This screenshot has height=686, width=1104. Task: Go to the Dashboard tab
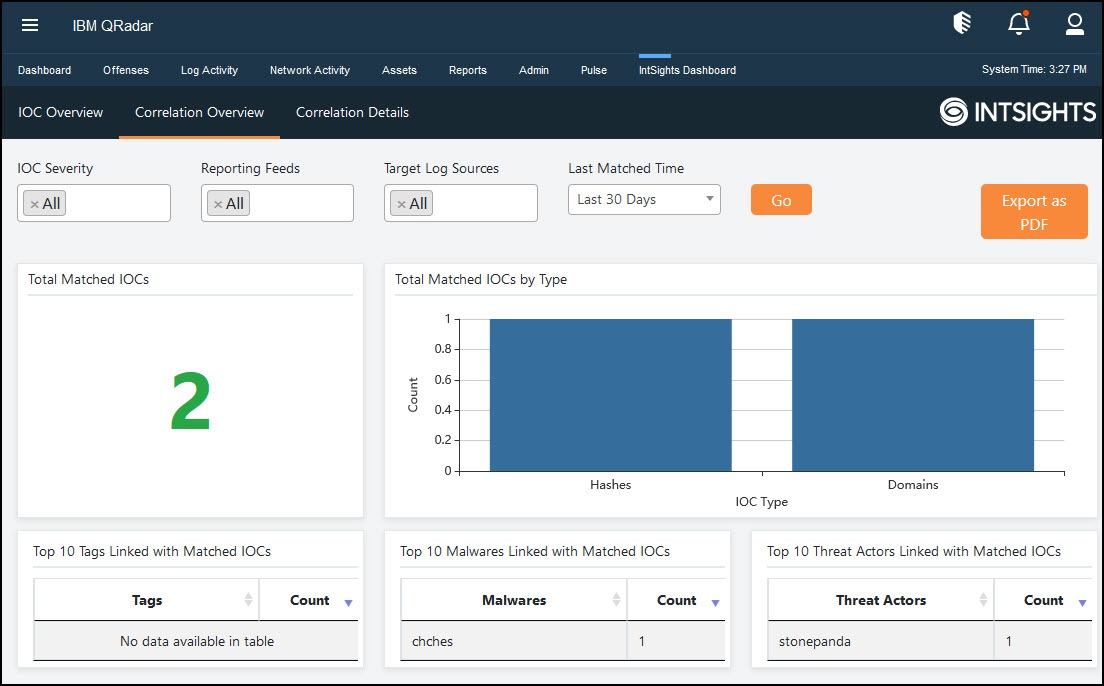pyautogui.click(x=44, y=70)
